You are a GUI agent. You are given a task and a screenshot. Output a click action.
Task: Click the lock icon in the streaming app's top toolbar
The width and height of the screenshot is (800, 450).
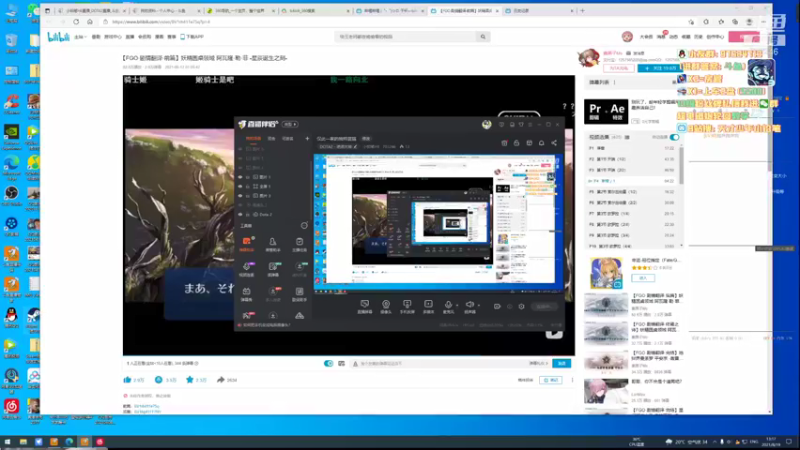point(516,143)
